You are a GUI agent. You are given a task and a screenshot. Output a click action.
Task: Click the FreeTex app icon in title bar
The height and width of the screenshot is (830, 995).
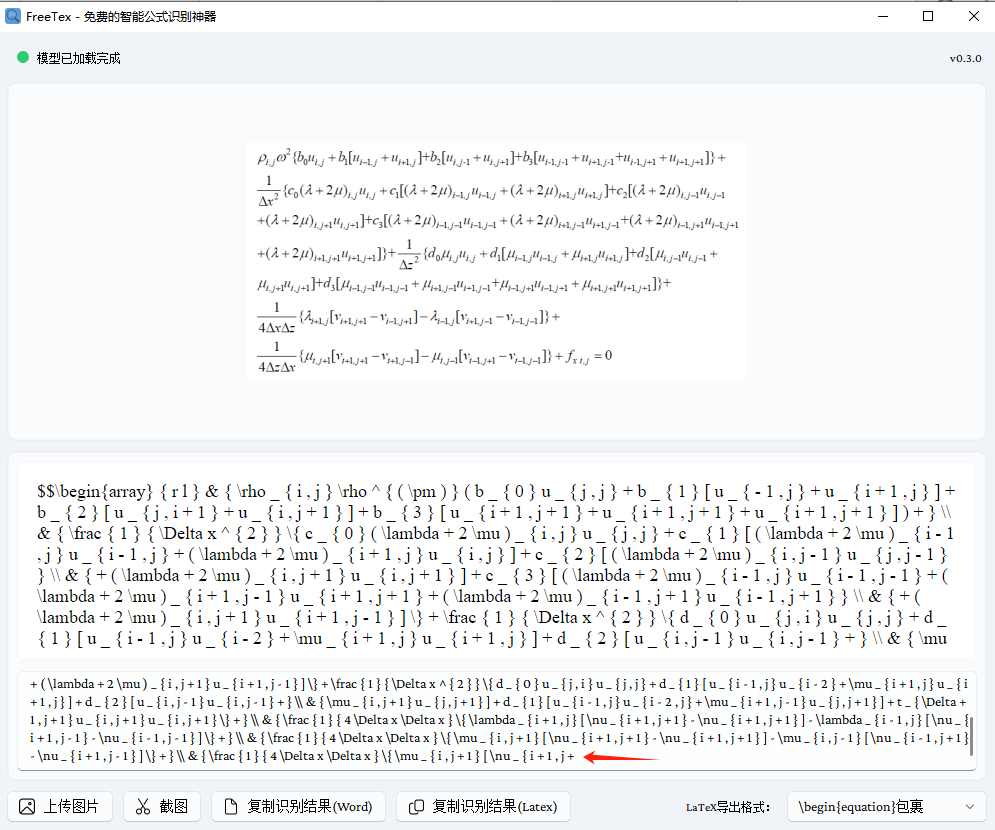pos(13,16)
